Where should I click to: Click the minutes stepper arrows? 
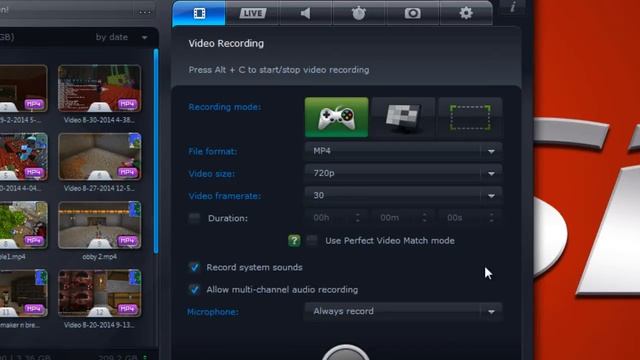[x=424, y=218]
